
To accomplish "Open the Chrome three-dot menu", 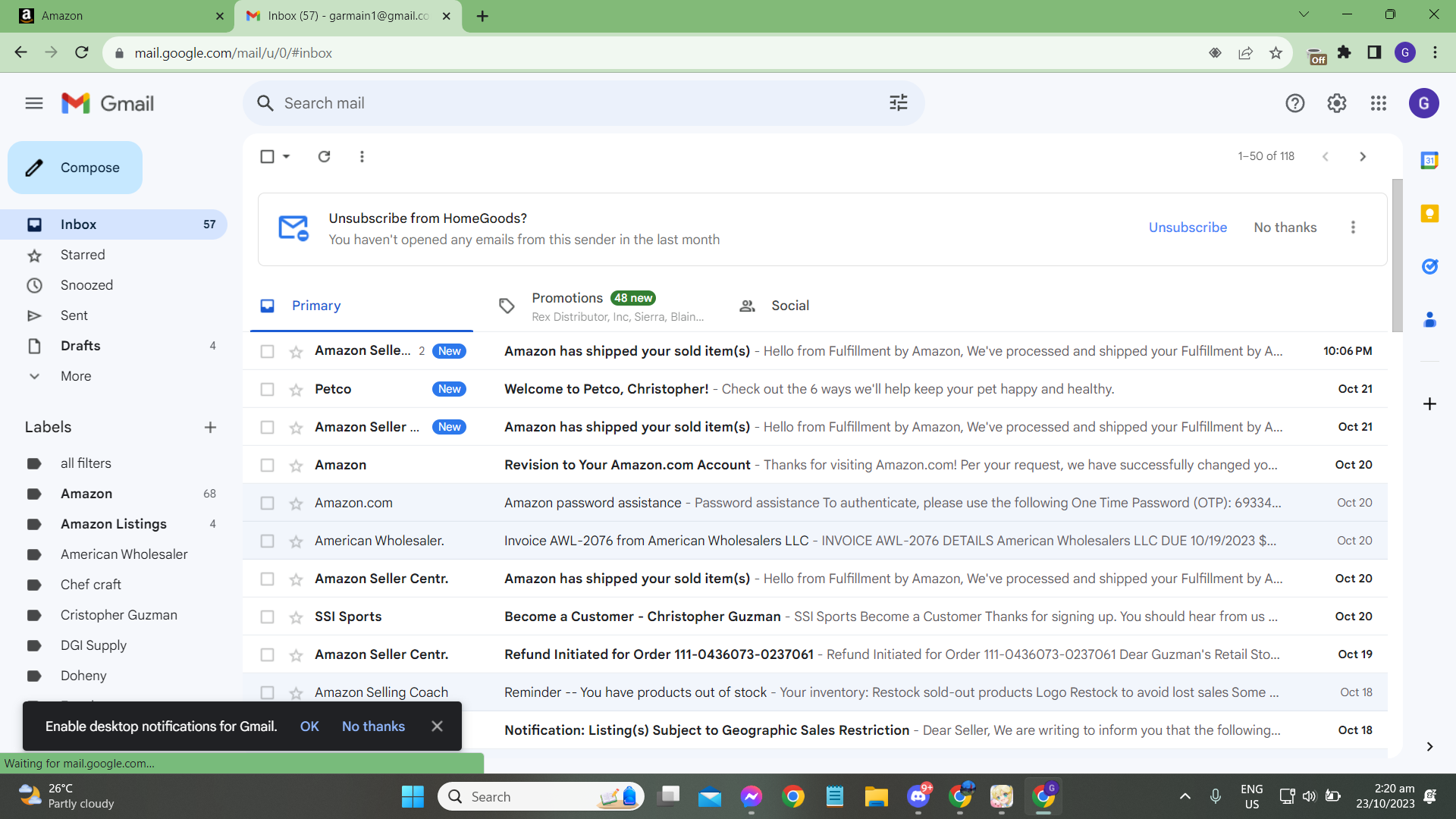I will click(x=1435, y=52).
